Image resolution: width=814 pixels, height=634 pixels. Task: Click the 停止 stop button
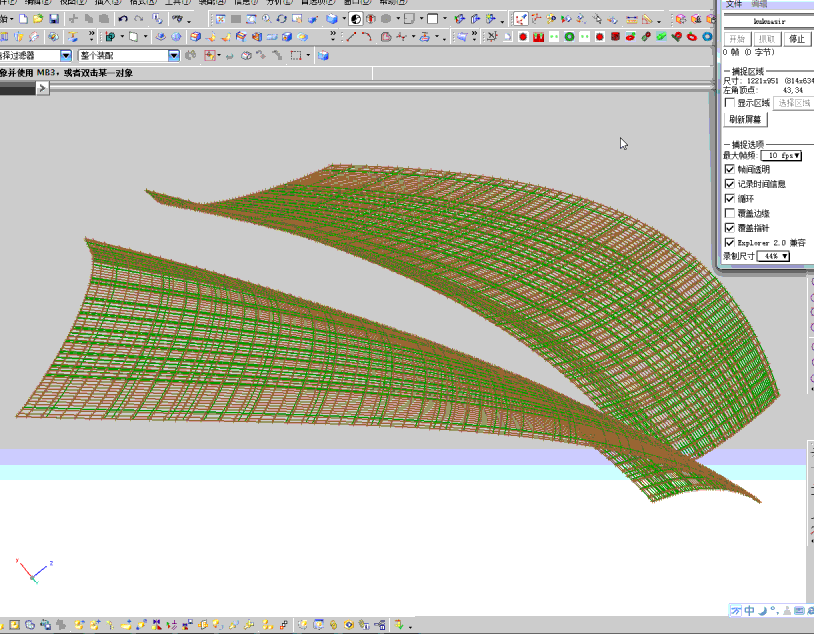[x=797, y=39]
